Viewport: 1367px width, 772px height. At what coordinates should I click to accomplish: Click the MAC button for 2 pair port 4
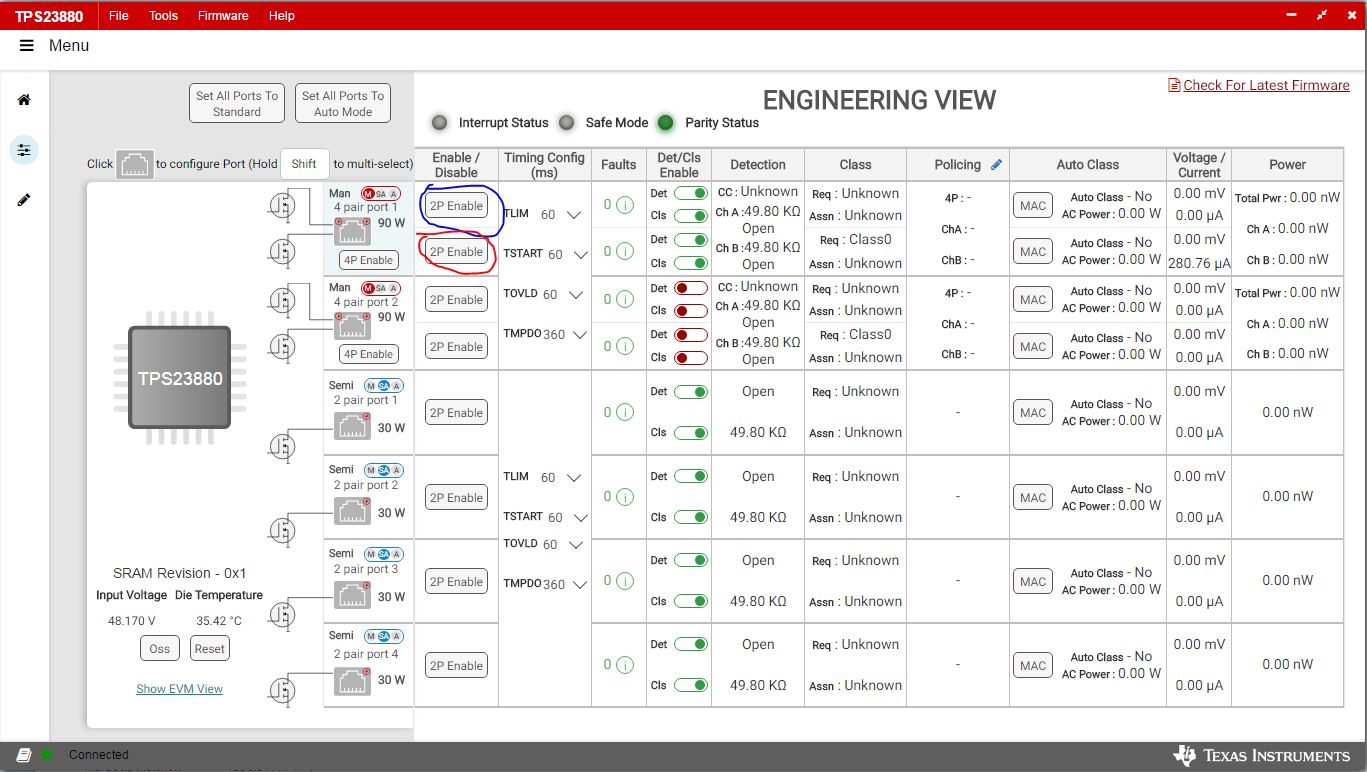1033,665
